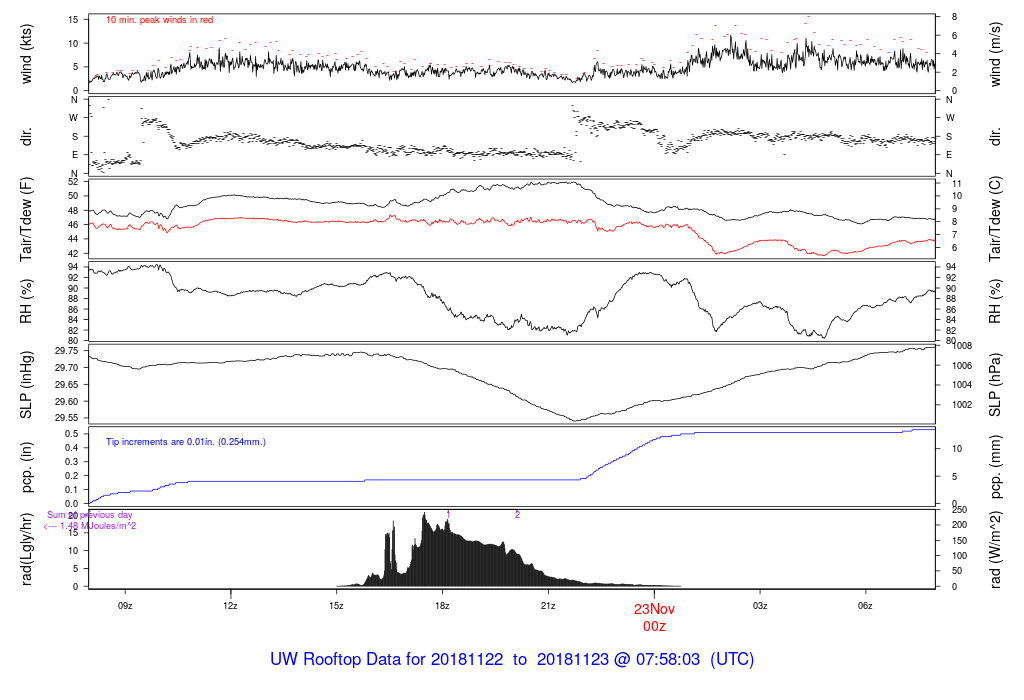Click the left "dir." axis title

tap(26, 137)
